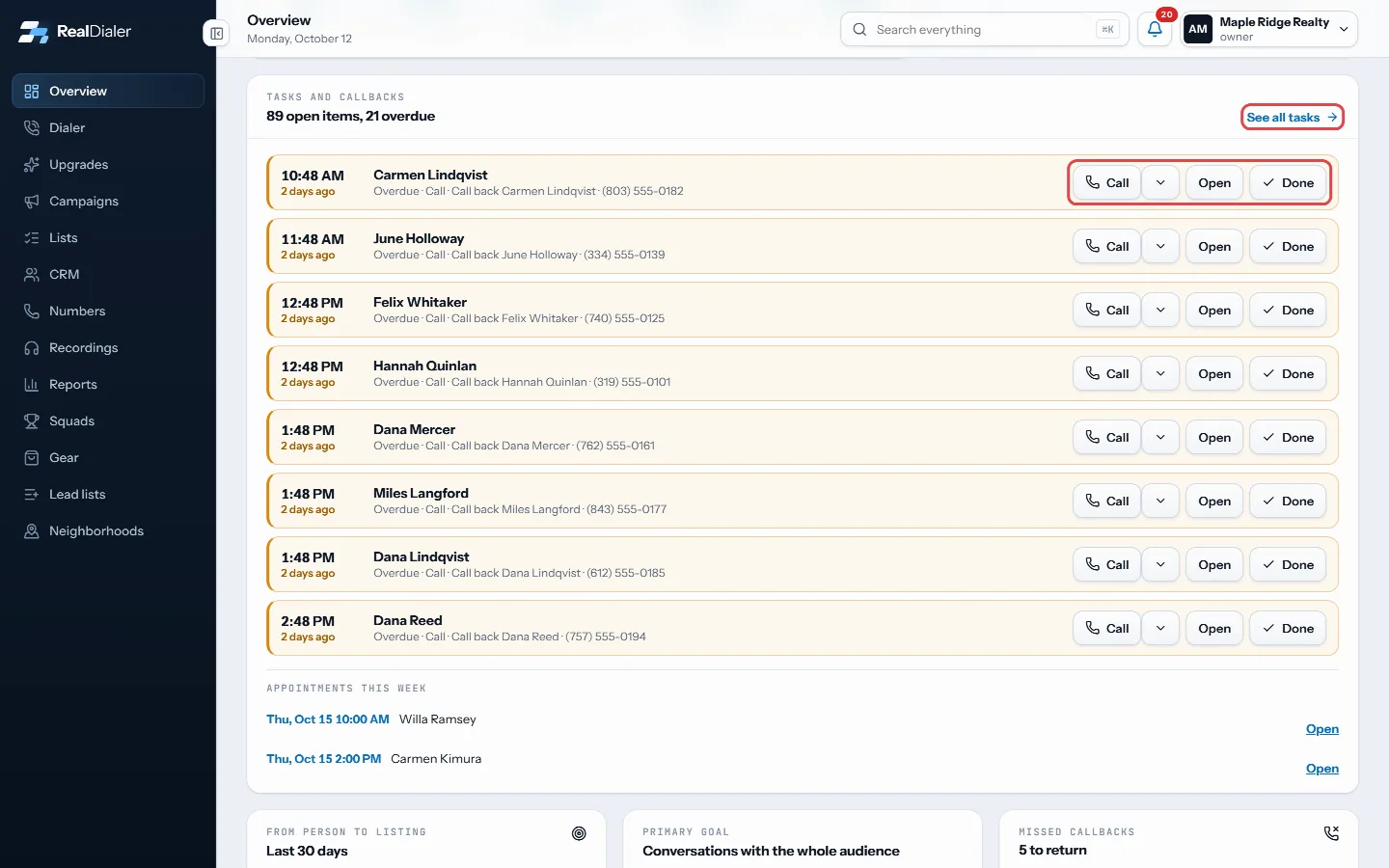Click the '89 open items, 21 overdue' heading
Image resolution: width=1389 pixels, height=868 pixels.
pyautogui.click(x=350, y=117)
